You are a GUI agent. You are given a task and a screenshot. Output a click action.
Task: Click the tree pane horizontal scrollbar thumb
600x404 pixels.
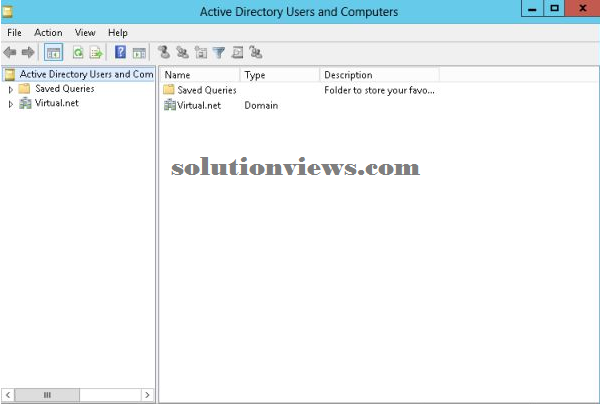coord(47,395)
